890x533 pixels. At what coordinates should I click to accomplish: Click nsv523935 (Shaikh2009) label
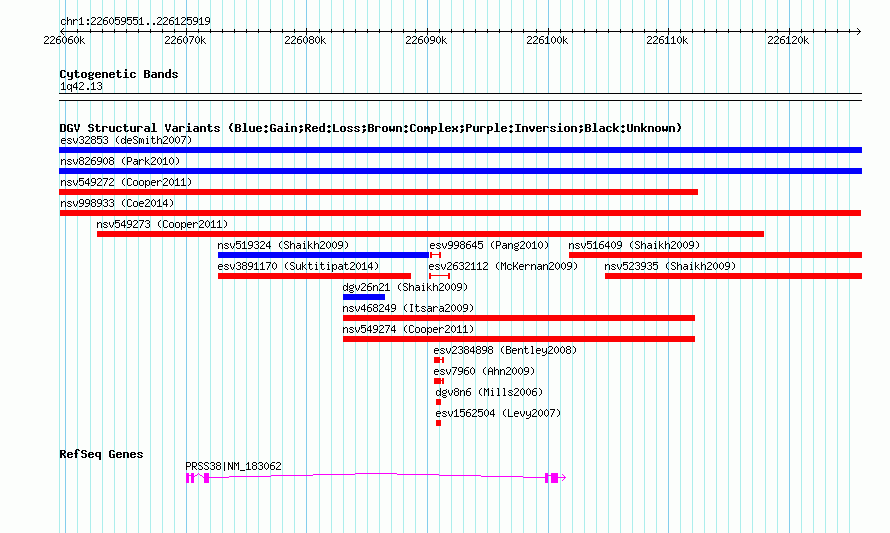point(670,266)
